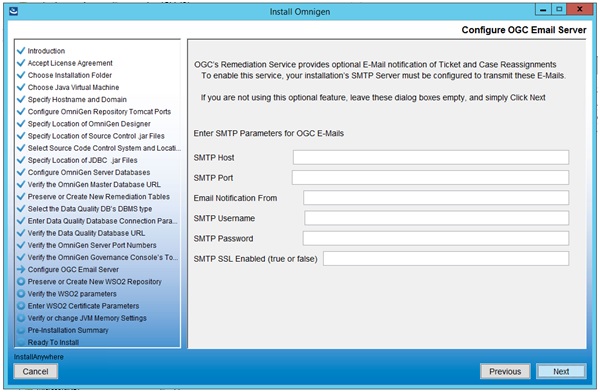Click the Previous button
This screenshot has height=392, width=600.
coord(505,371)
